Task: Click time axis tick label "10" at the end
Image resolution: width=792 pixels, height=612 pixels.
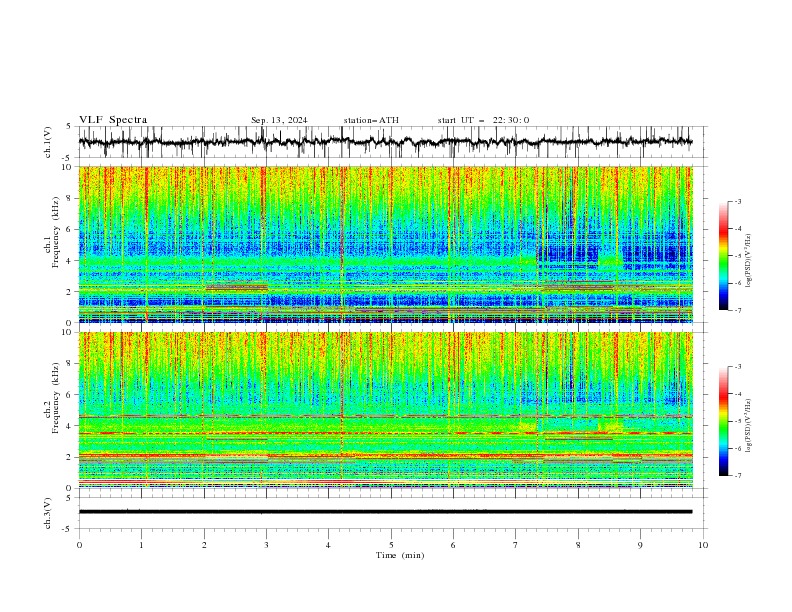Action: coord(703,545)
